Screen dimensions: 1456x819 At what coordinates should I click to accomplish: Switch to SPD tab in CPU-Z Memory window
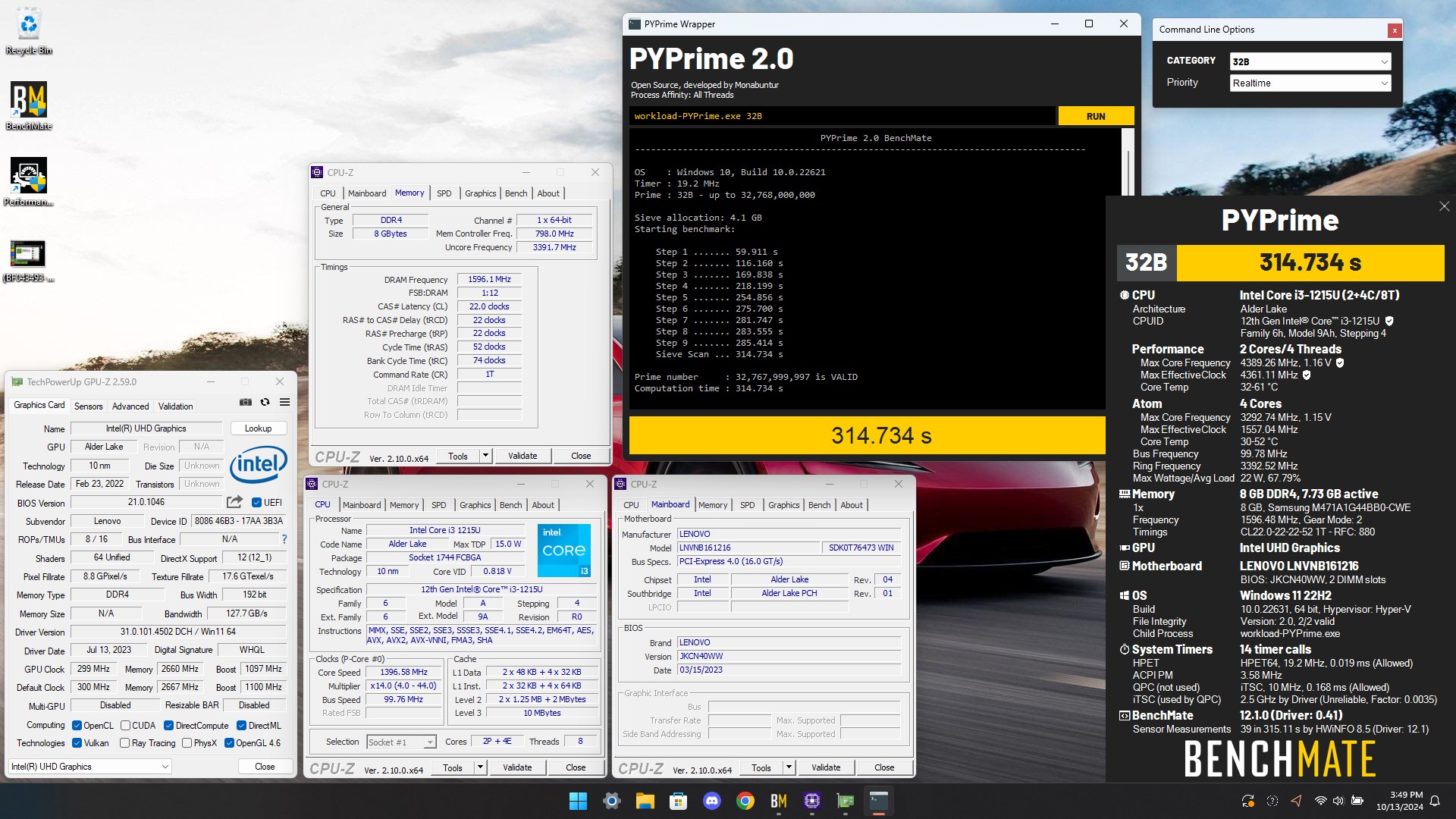click(444, 193)
